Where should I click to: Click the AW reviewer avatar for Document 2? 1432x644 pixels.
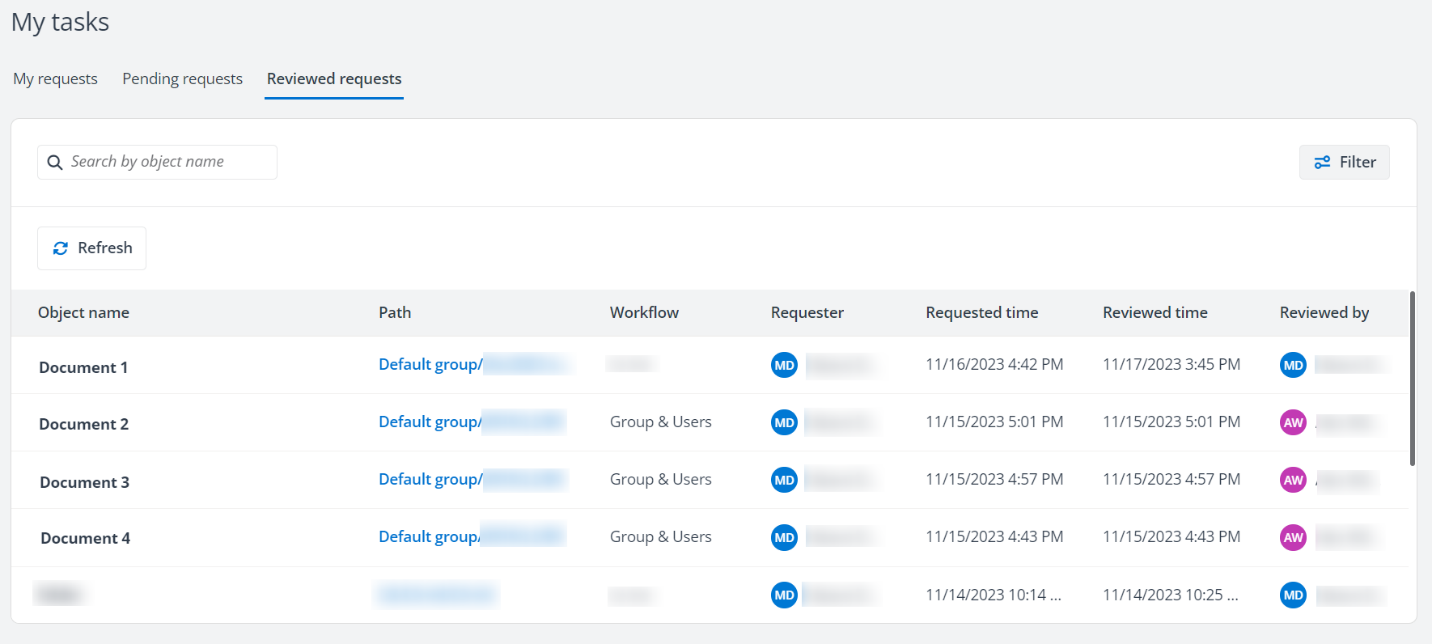click(1293, 422)
